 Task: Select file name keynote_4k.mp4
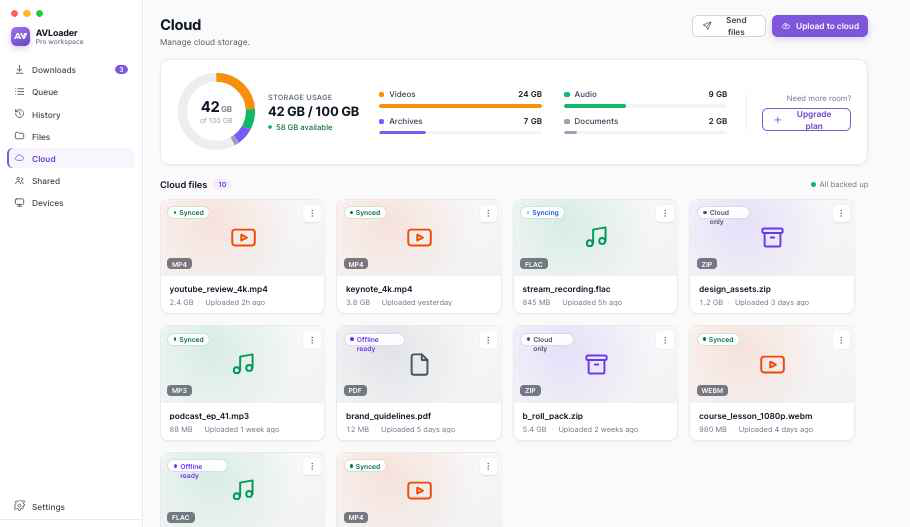click(379, 289)
